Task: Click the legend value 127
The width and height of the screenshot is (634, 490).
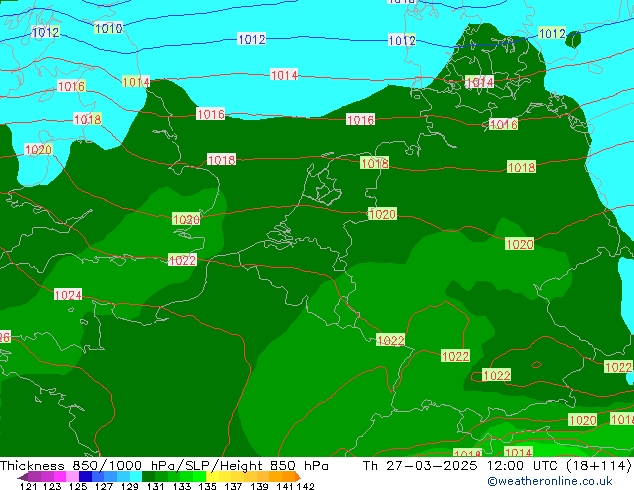Action: coord(104,486)
